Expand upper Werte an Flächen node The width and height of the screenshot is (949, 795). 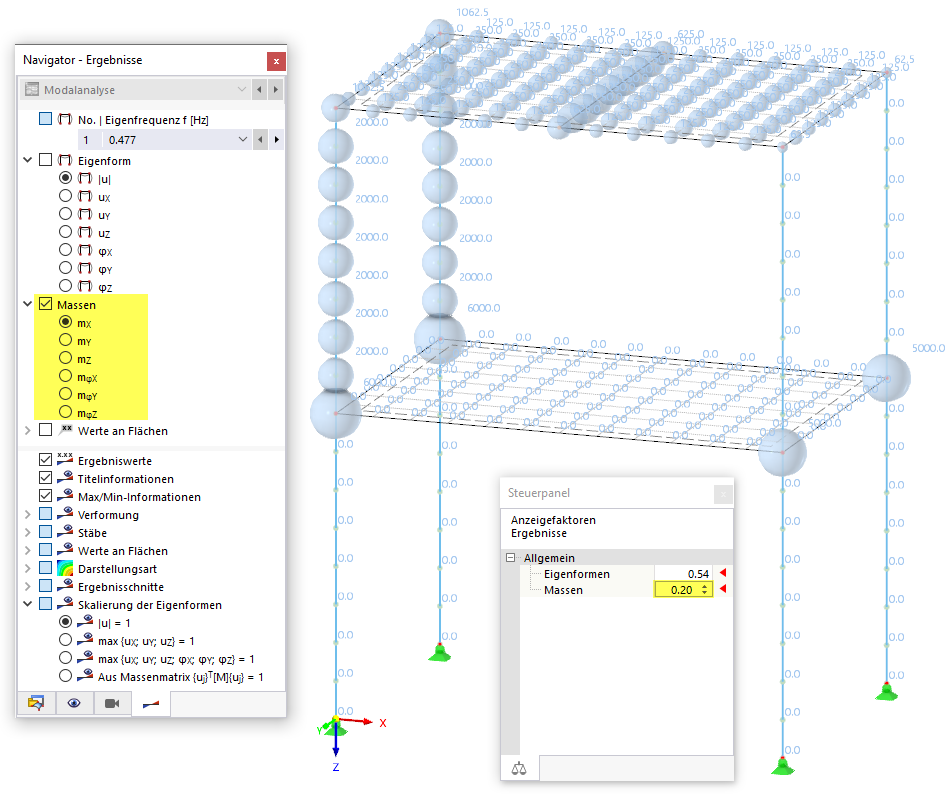pyautogui.click(x=27, y=430)
